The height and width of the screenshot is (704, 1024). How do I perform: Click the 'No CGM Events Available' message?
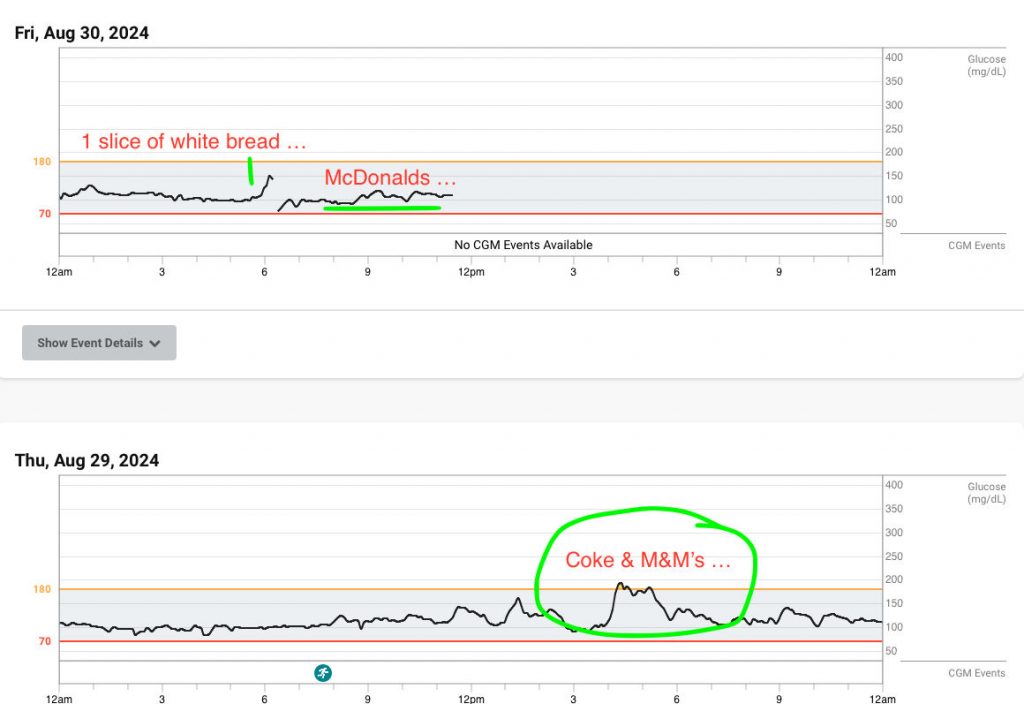pyautogui.click(x=523, y=245)
